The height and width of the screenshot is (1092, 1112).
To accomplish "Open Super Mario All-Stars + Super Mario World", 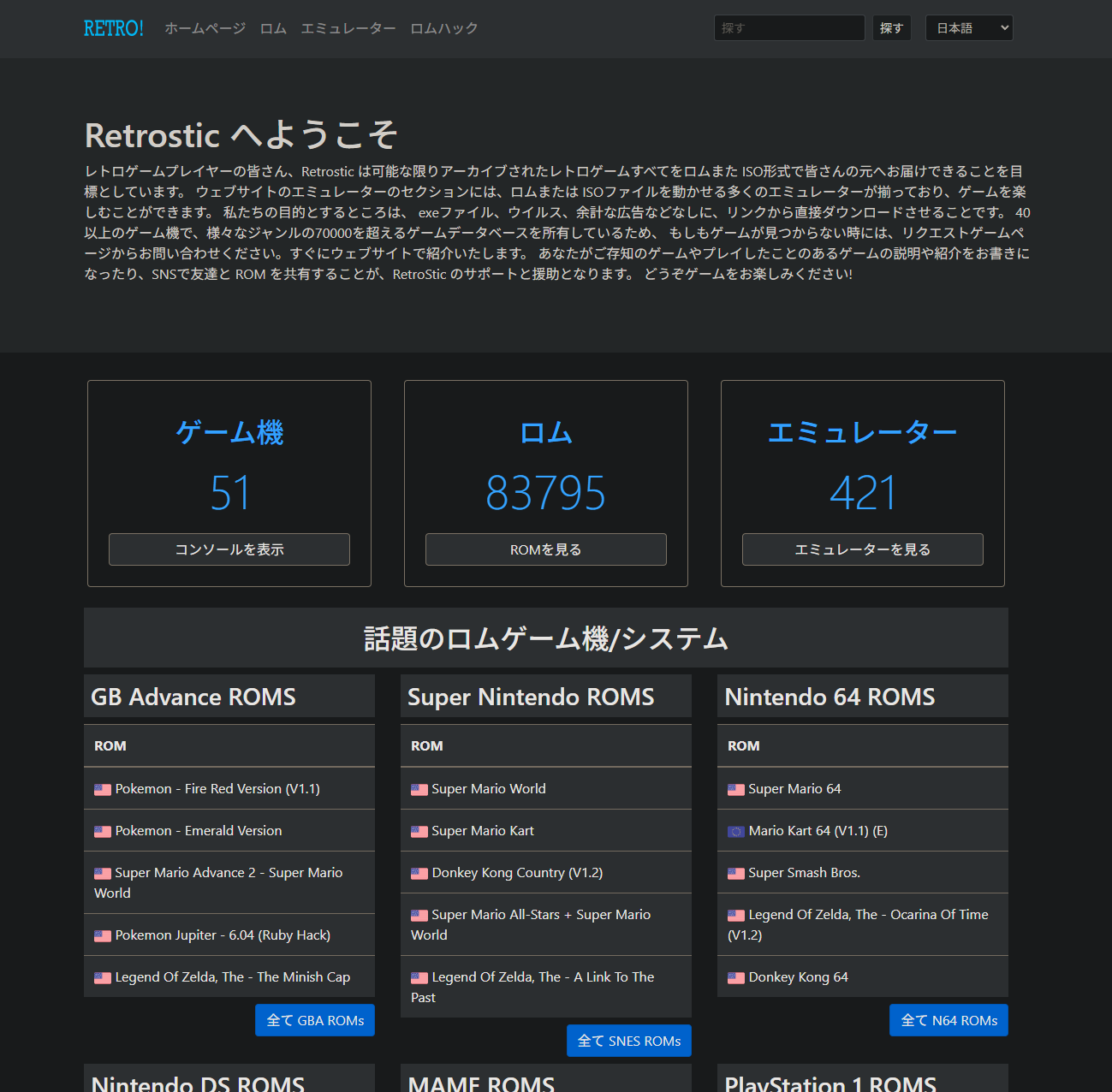I will click(x=531, y=924).
